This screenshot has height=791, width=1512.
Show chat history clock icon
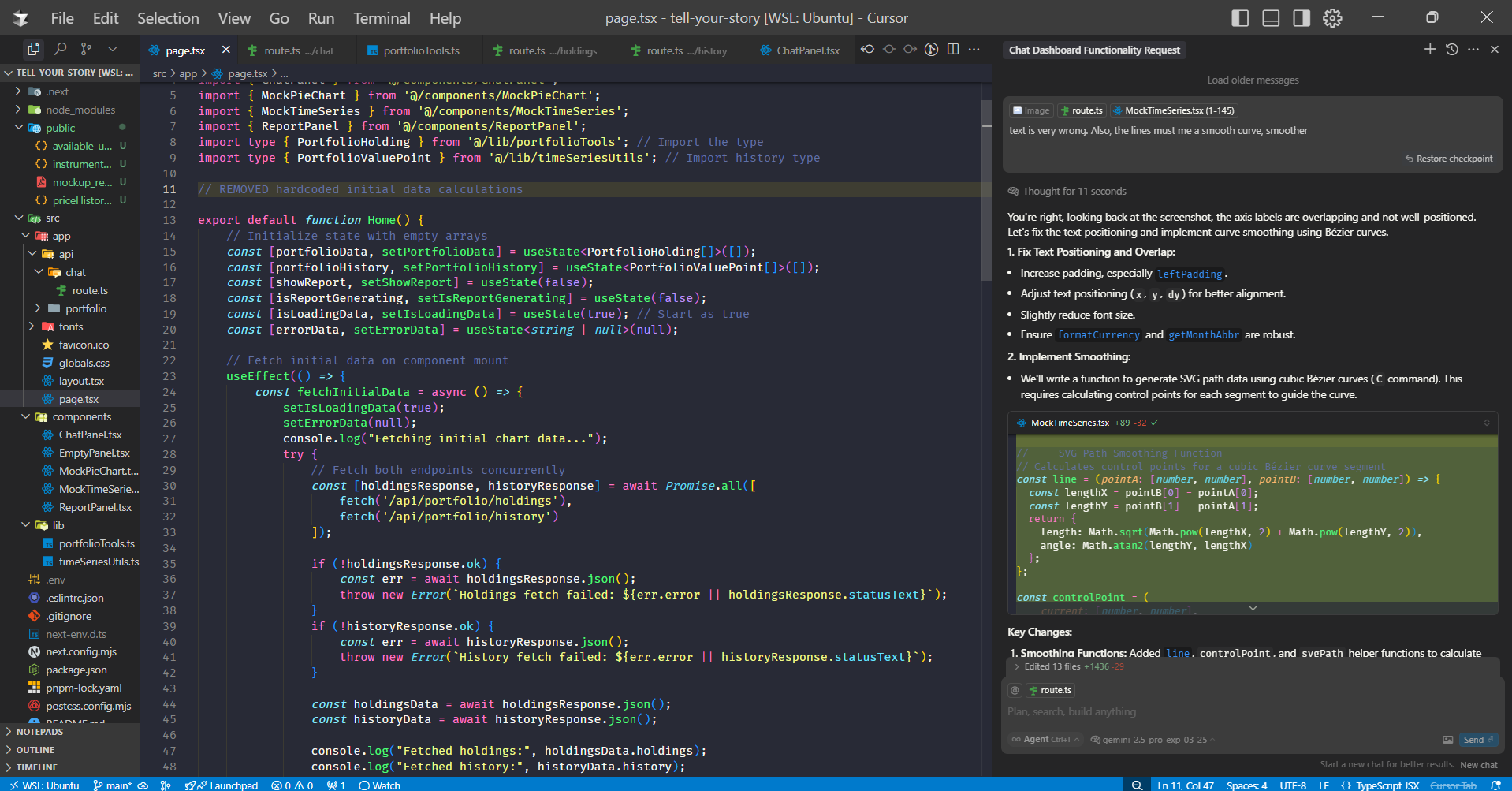pyautogui.click(x=1452, y=50)
